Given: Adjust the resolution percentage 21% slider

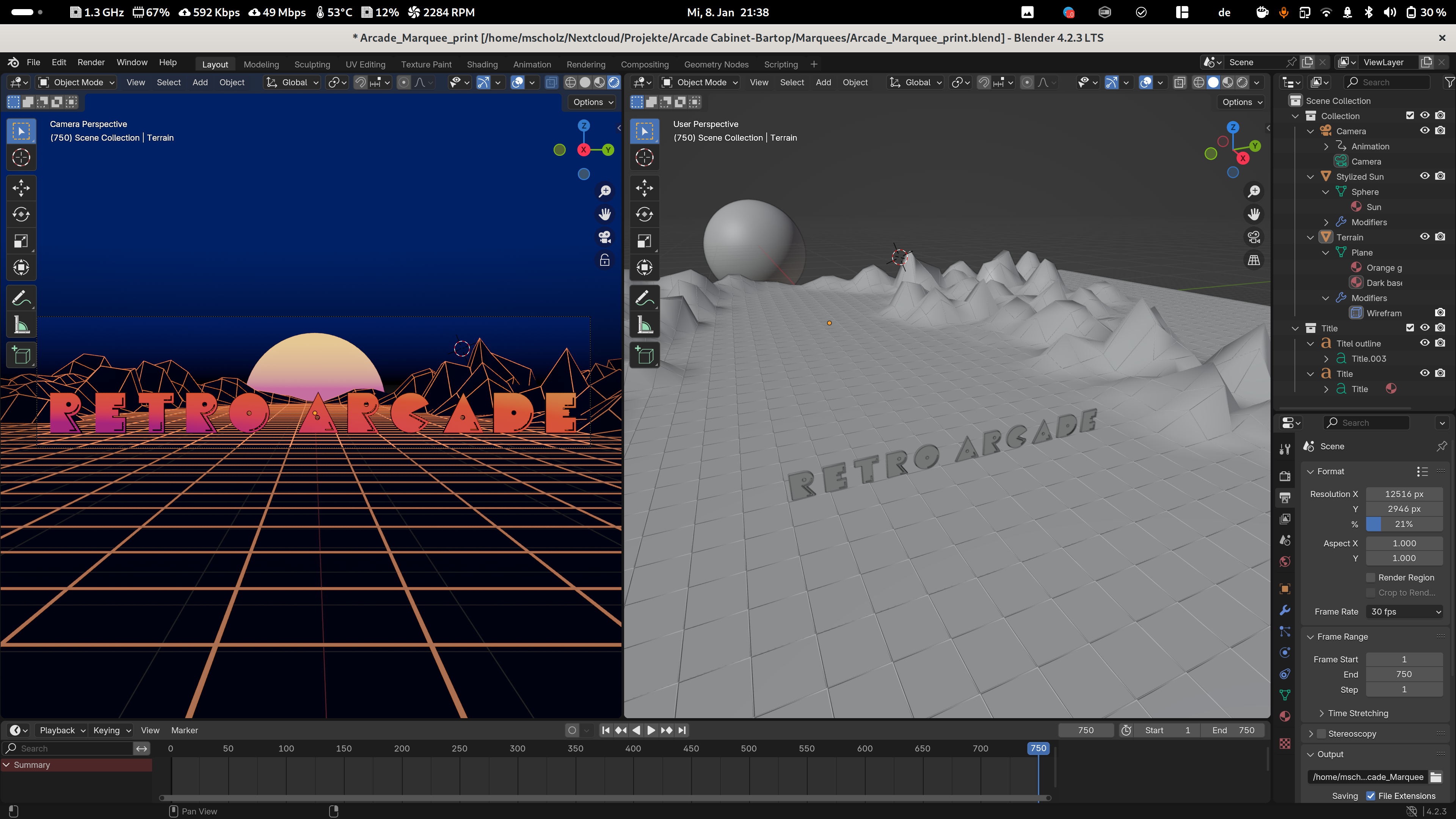Looking at the screenshot, I should click(x=1404, y=524).
